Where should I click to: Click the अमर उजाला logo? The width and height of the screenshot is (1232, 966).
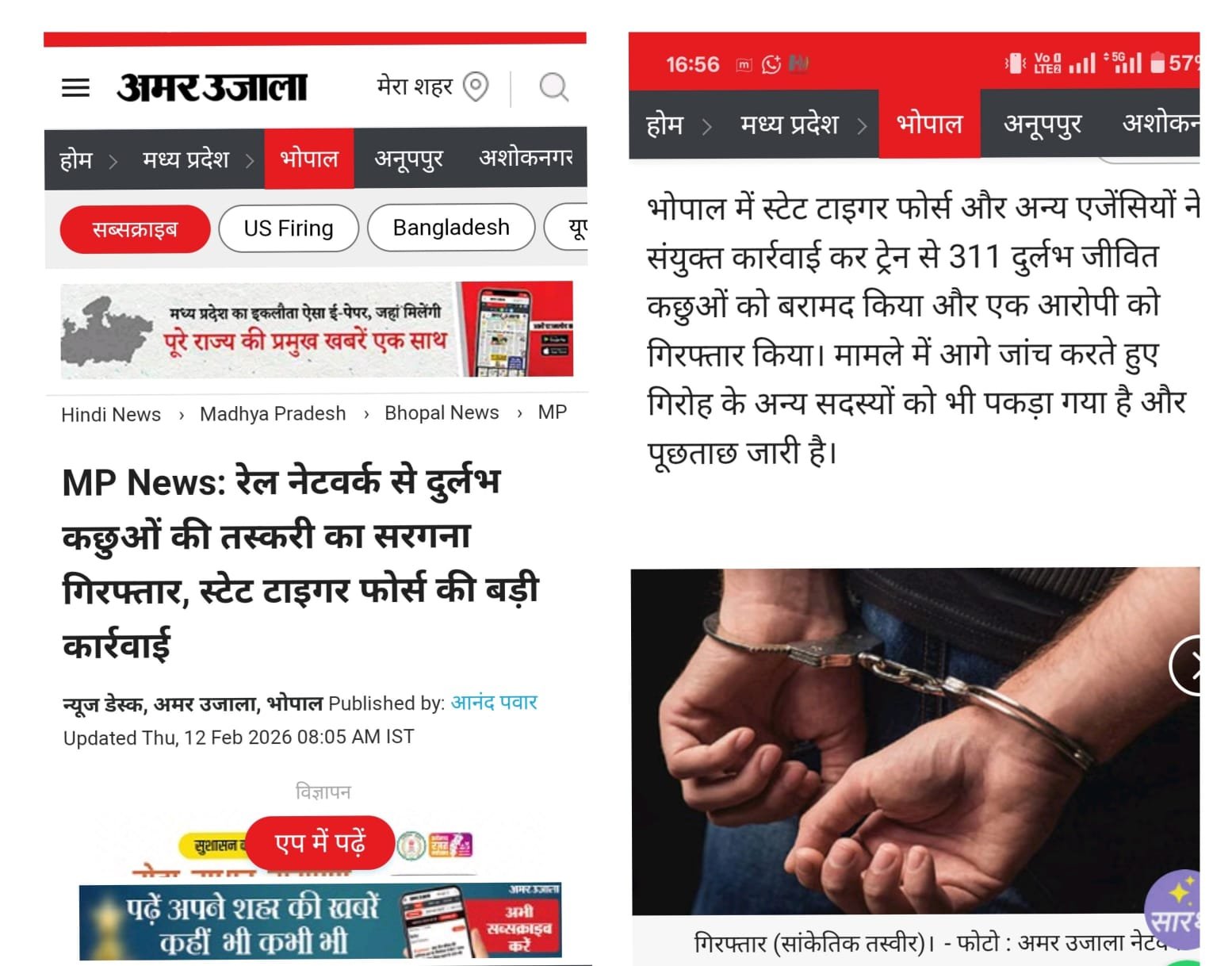[x=212, y=87]
